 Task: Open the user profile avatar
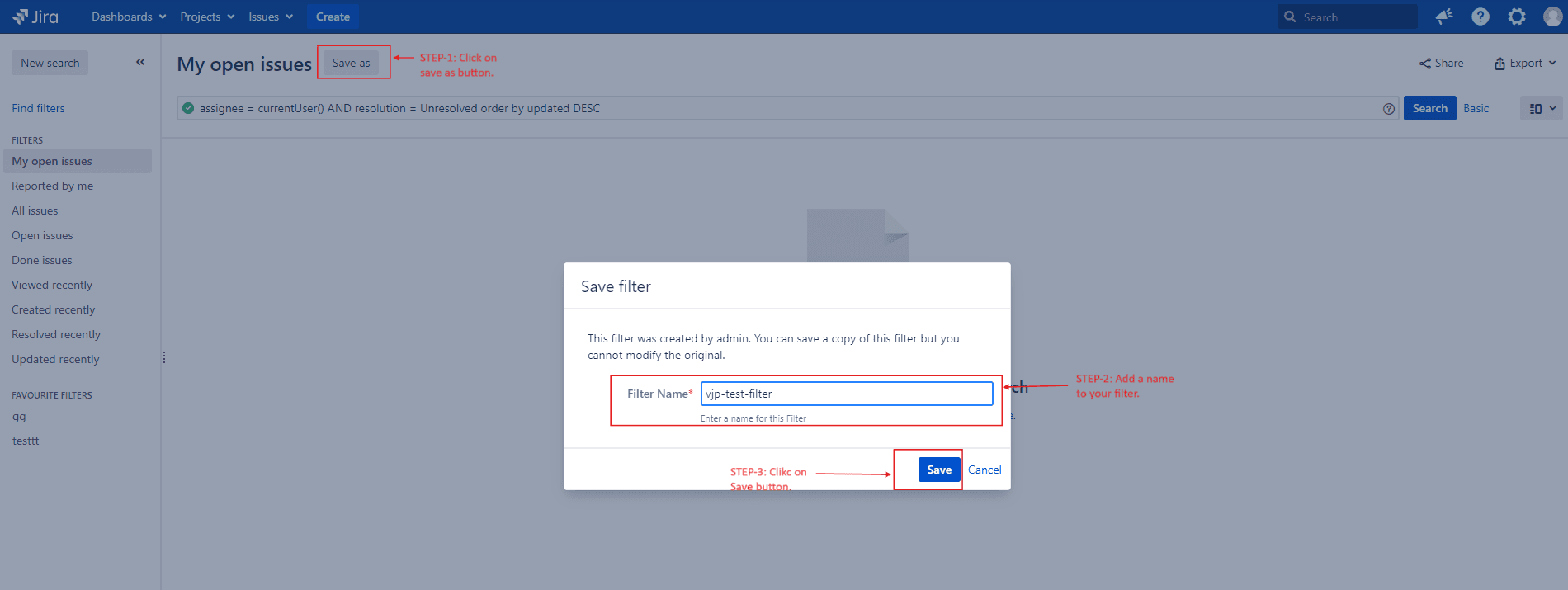pyautogui.click(x=1552, y=17)
